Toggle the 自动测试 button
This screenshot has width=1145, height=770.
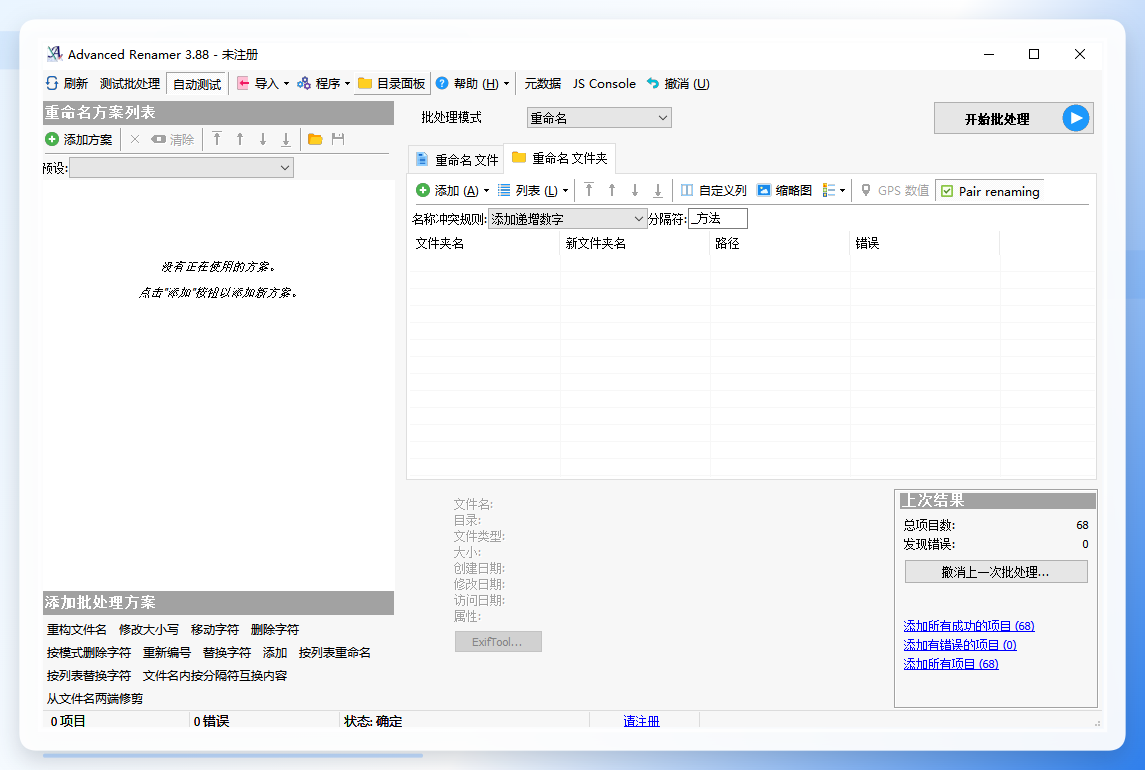[x=197, y=84]
